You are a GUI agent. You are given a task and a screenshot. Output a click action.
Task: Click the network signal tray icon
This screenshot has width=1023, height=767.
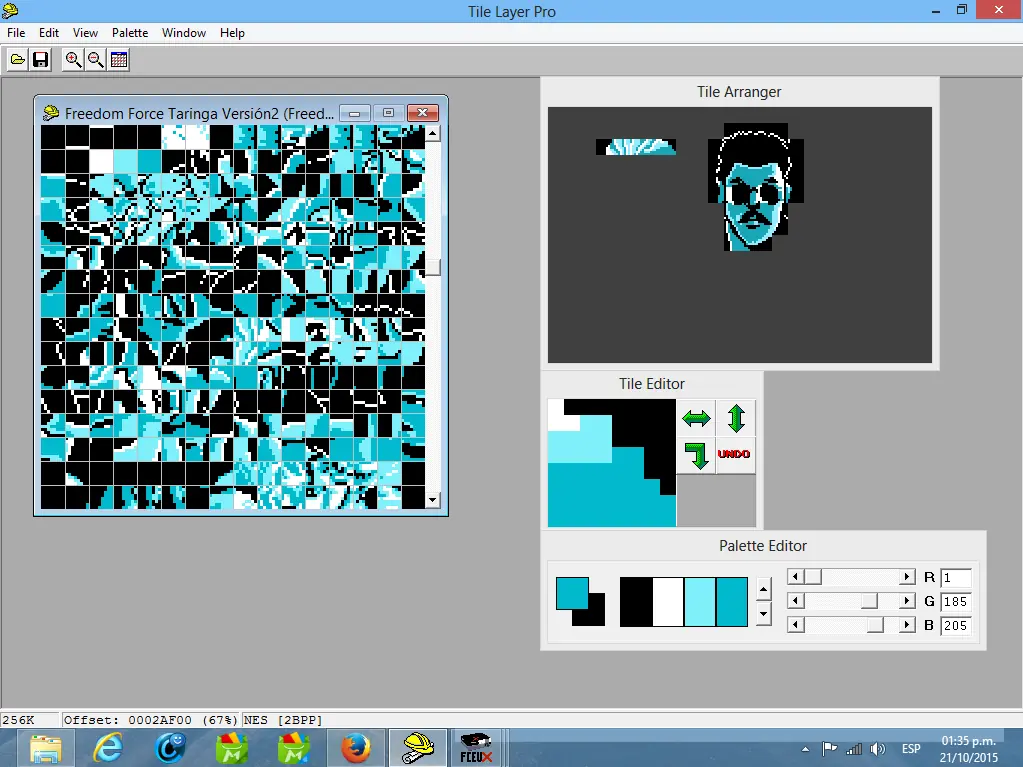[853, 749]
